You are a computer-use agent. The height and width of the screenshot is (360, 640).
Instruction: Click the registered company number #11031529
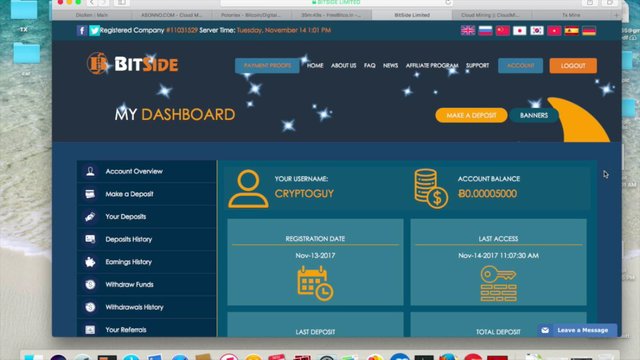tap(182, 30)
